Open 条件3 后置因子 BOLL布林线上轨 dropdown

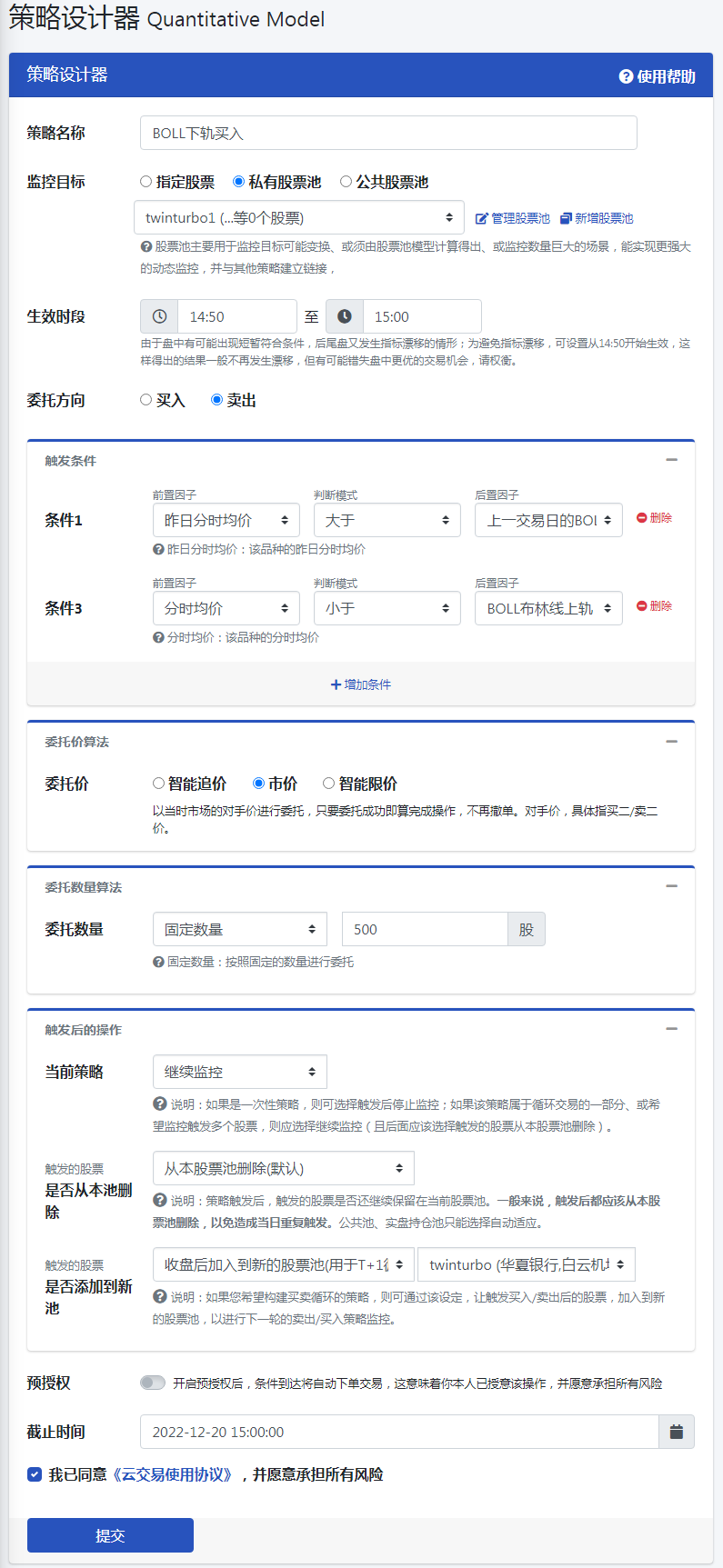(x=548, y=608)
